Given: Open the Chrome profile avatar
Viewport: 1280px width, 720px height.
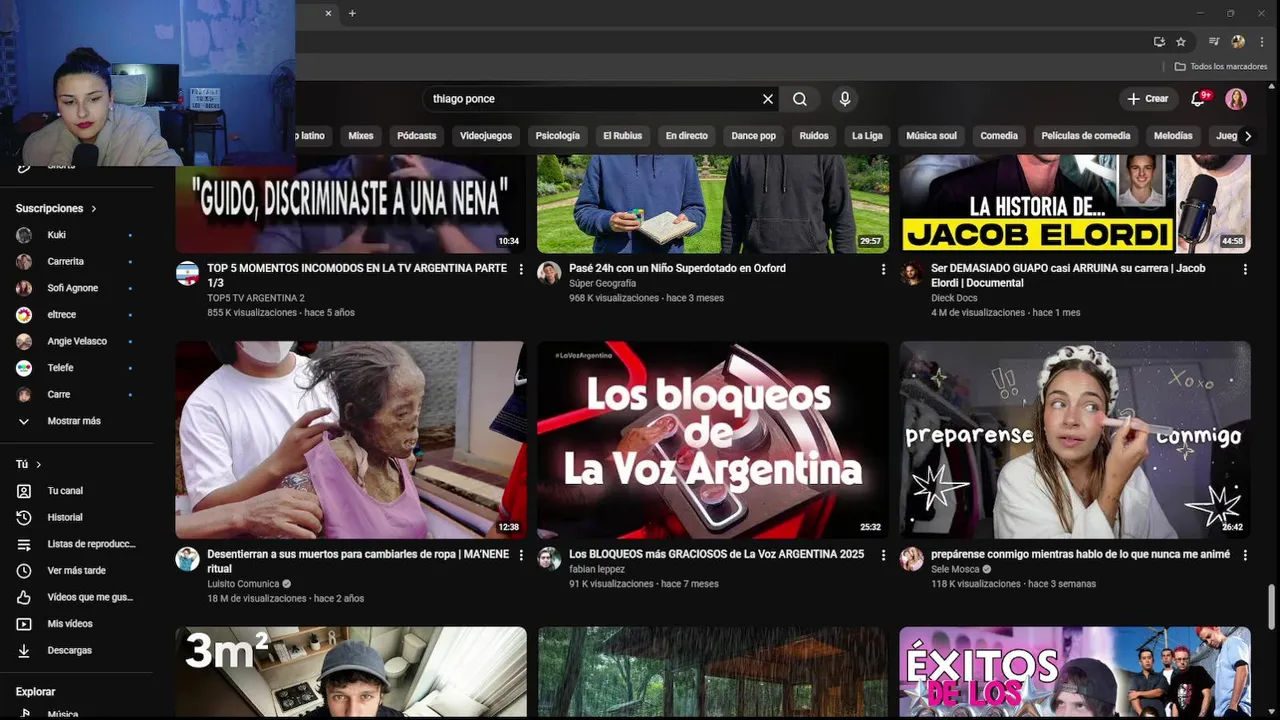Looking at the screenshot, I should click(1238, 42).
